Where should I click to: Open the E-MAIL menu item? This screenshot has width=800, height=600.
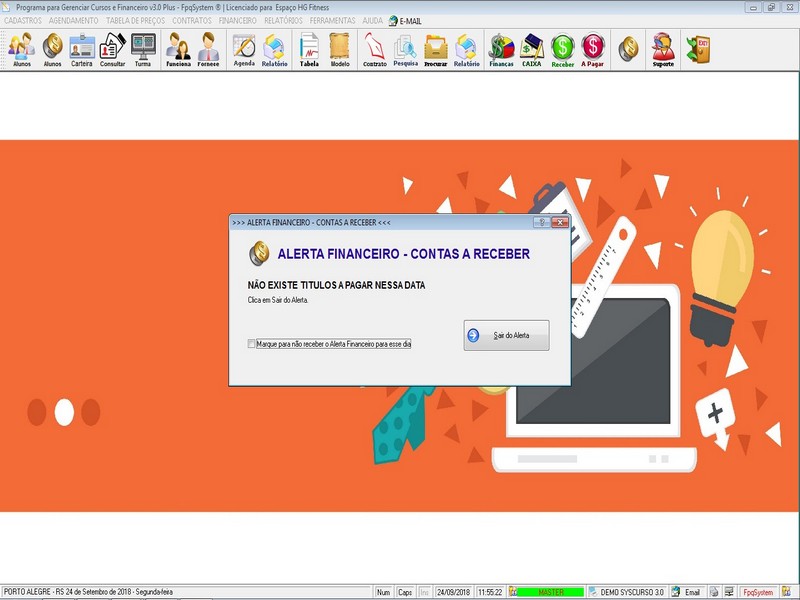pyautogui.click(x=405, y=21)
